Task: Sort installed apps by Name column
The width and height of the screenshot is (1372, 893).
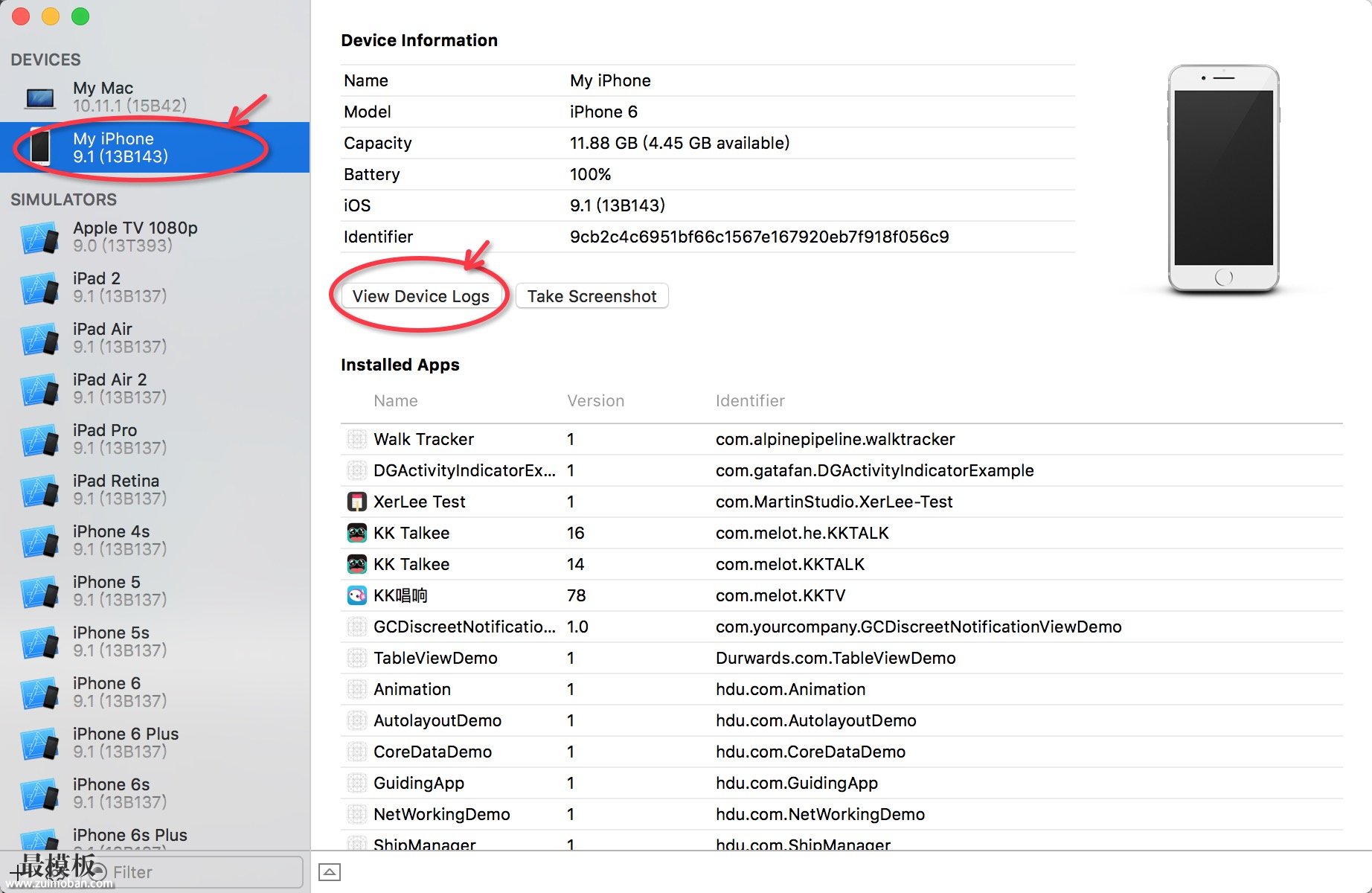Action: pyautogui.click(x=396, y=400)
